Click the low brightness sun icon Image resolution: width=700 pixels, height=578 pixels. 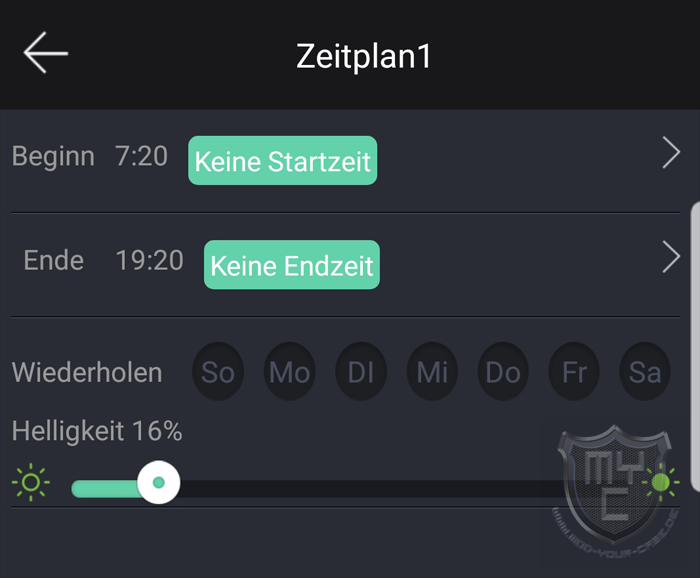(31, 482)
